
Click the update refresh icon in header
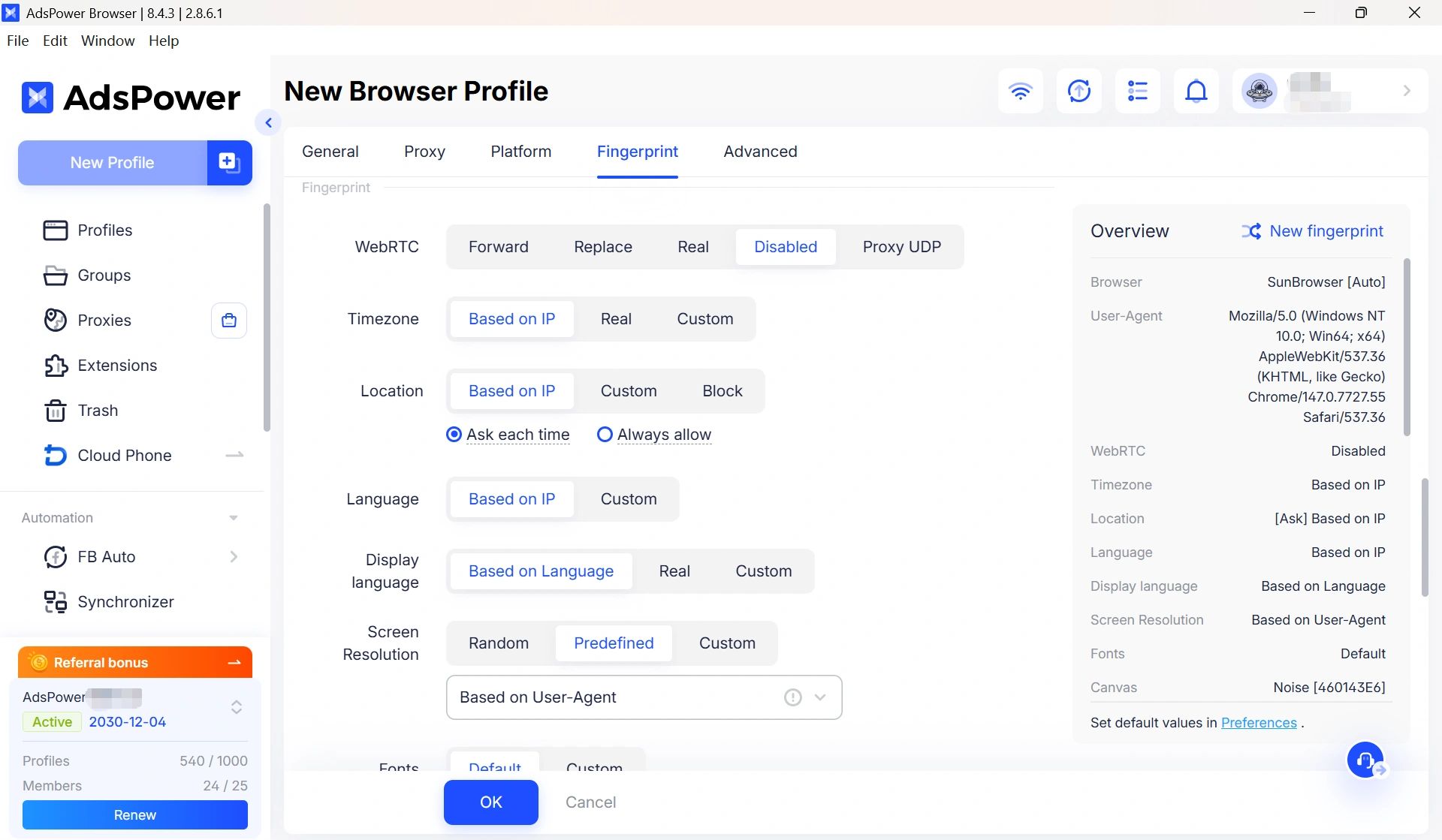click(1078, 91)
